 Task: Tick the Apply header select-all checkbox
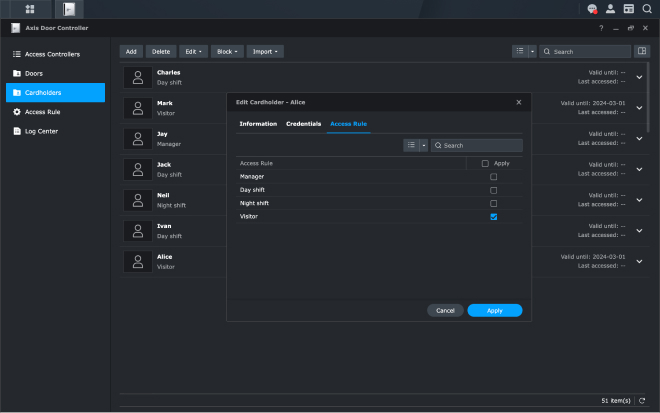tap(485, 163)
